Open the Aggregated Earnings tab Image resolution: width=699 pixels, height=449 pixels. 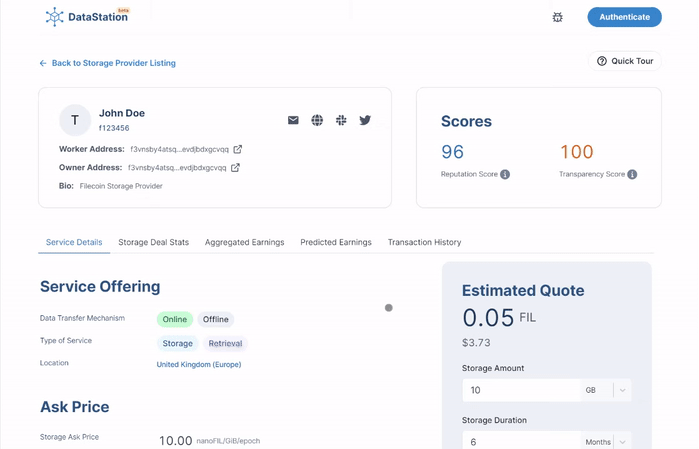244,242
